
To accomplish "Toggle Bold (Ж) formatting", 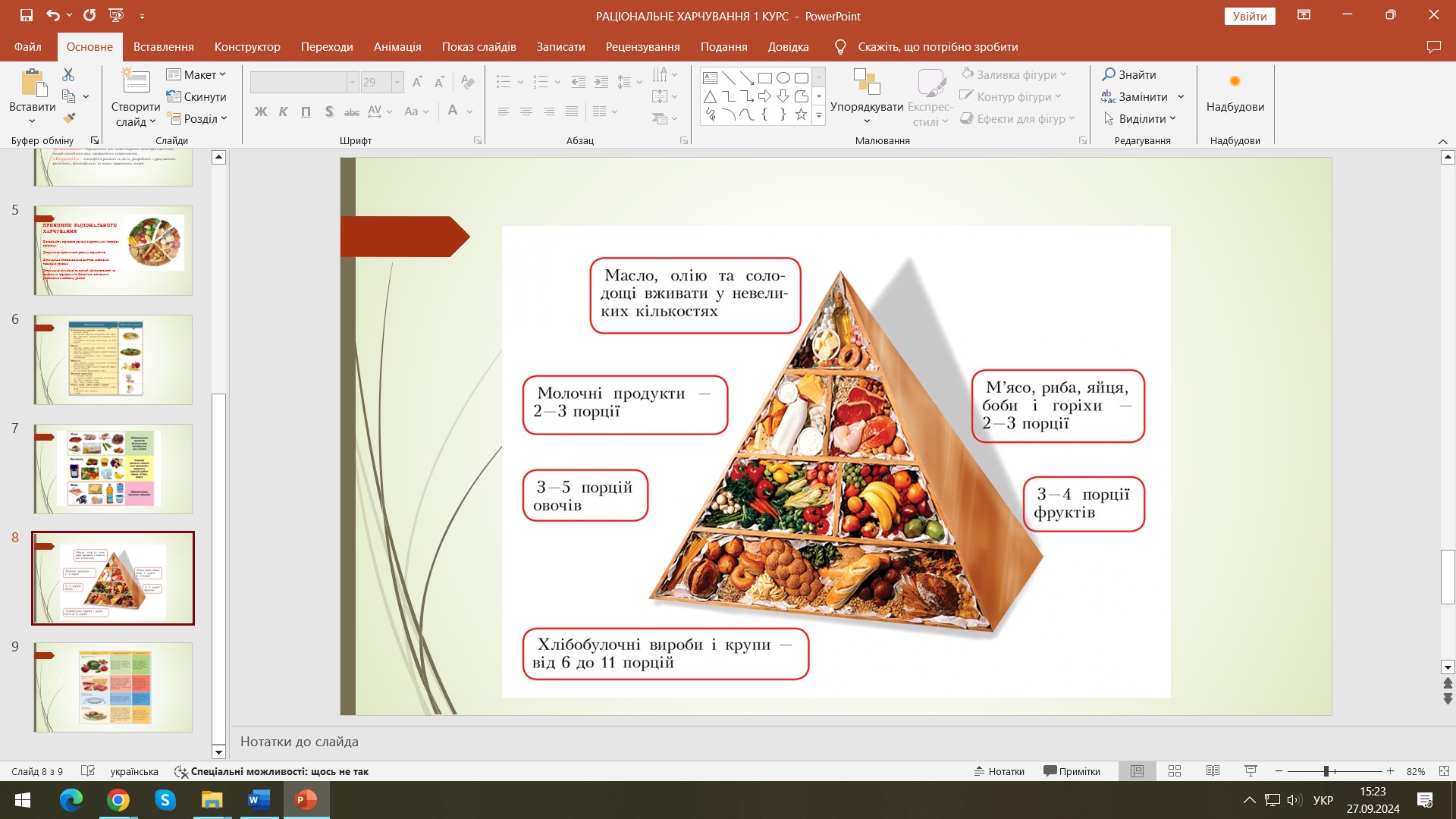I will point(261,111).
